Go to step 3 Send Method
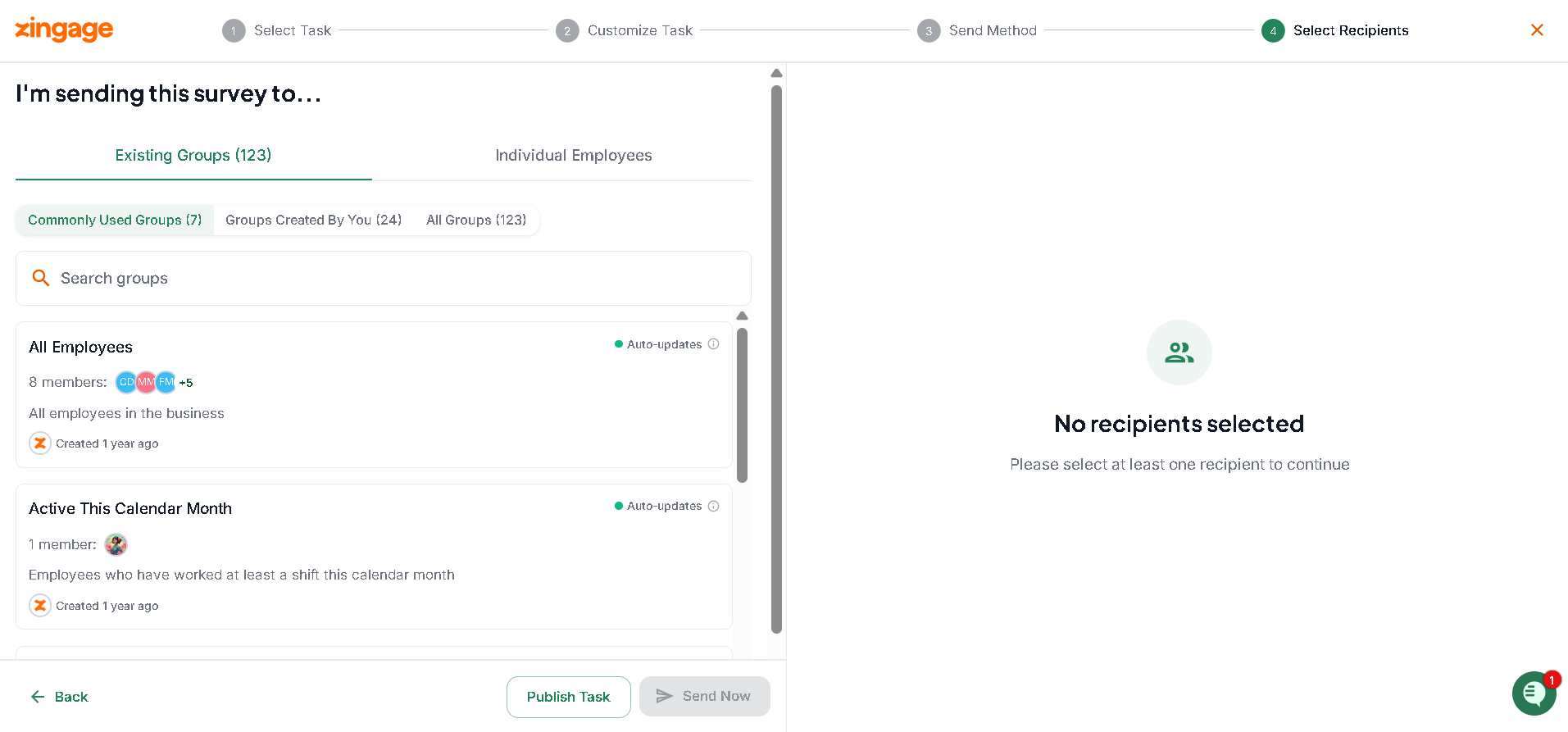 pos(977,30)
